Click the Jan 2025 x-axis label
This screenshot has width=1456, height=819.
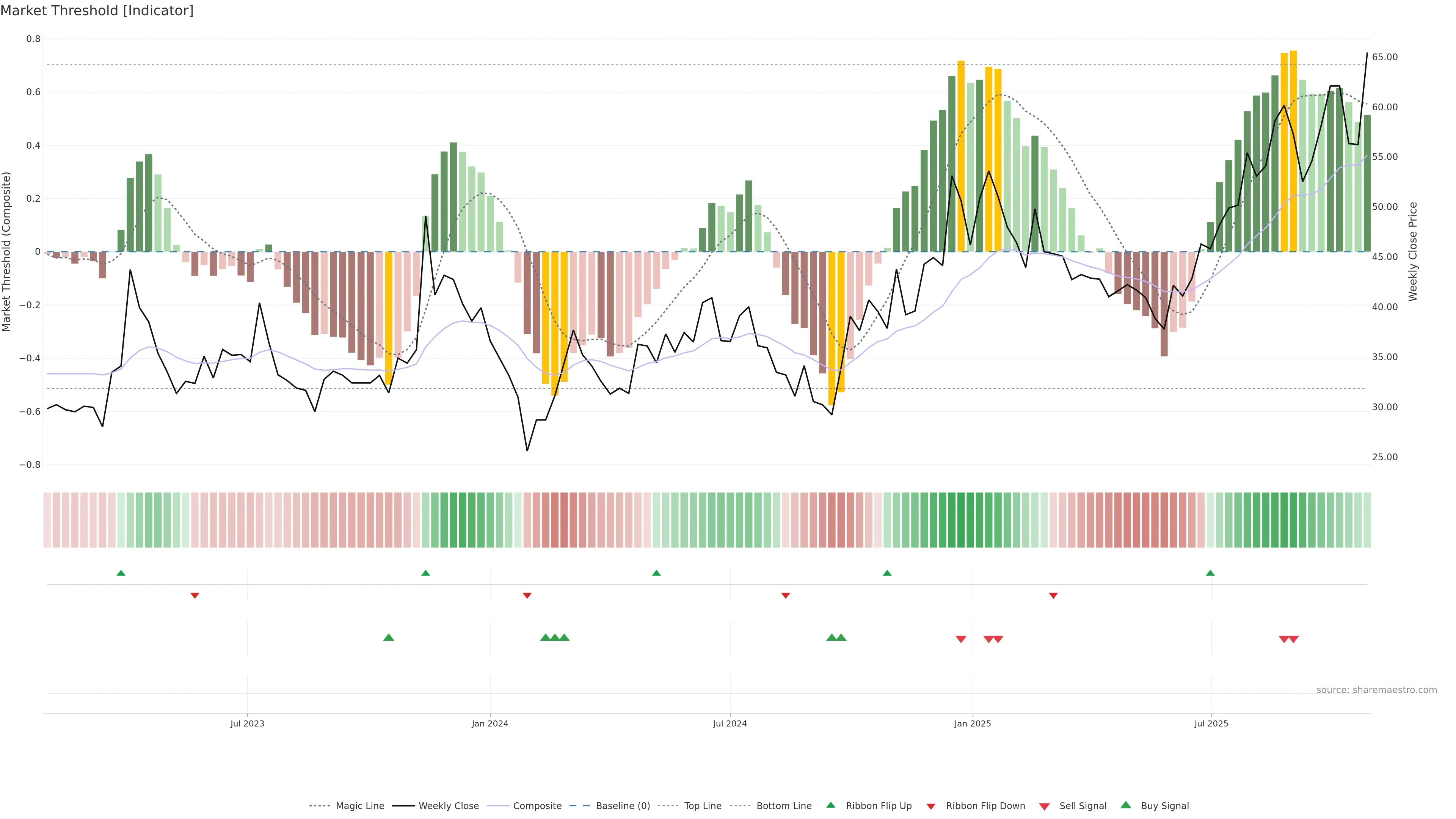pos(972,723)
